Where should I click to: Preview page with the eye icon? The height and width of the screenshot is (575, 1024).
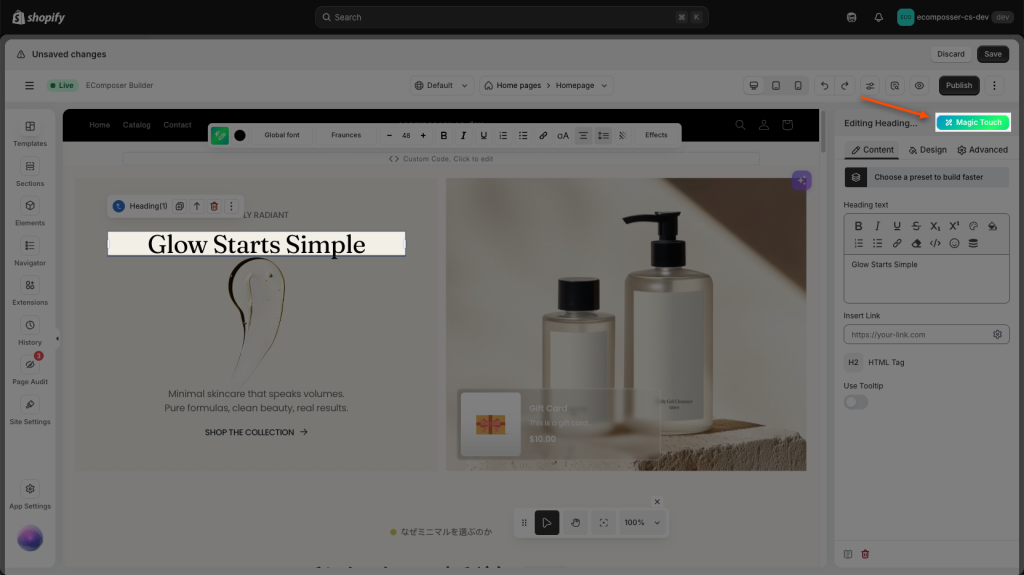(919, 86)
